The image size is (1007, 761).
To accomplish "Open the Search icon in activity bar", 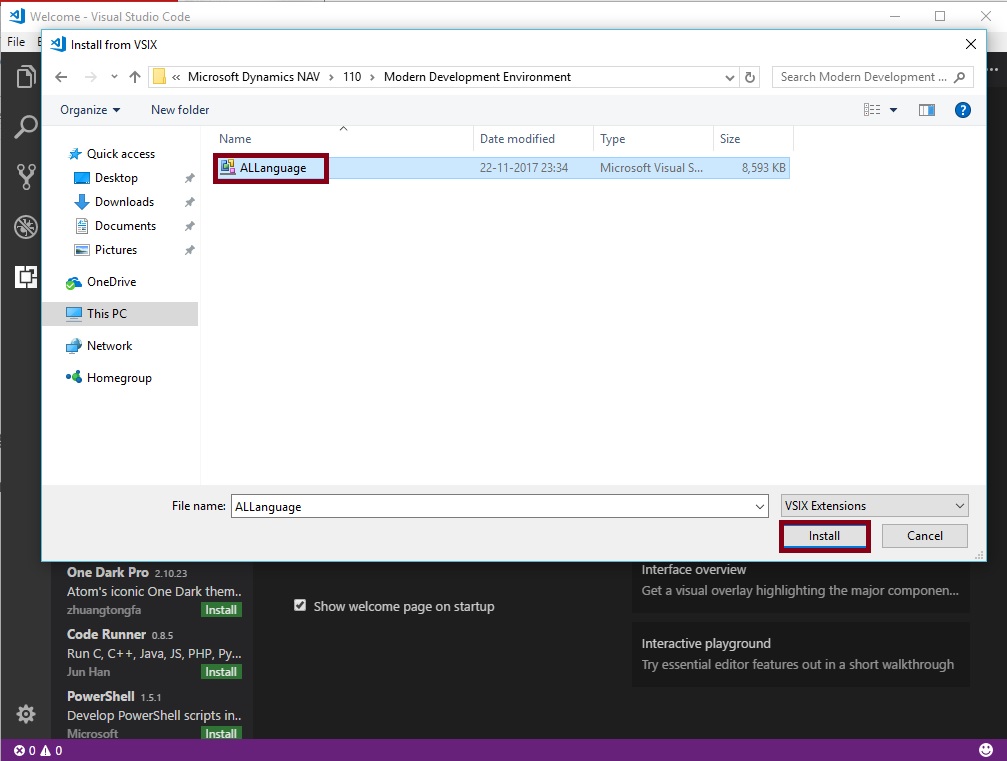I will point(26,127).
